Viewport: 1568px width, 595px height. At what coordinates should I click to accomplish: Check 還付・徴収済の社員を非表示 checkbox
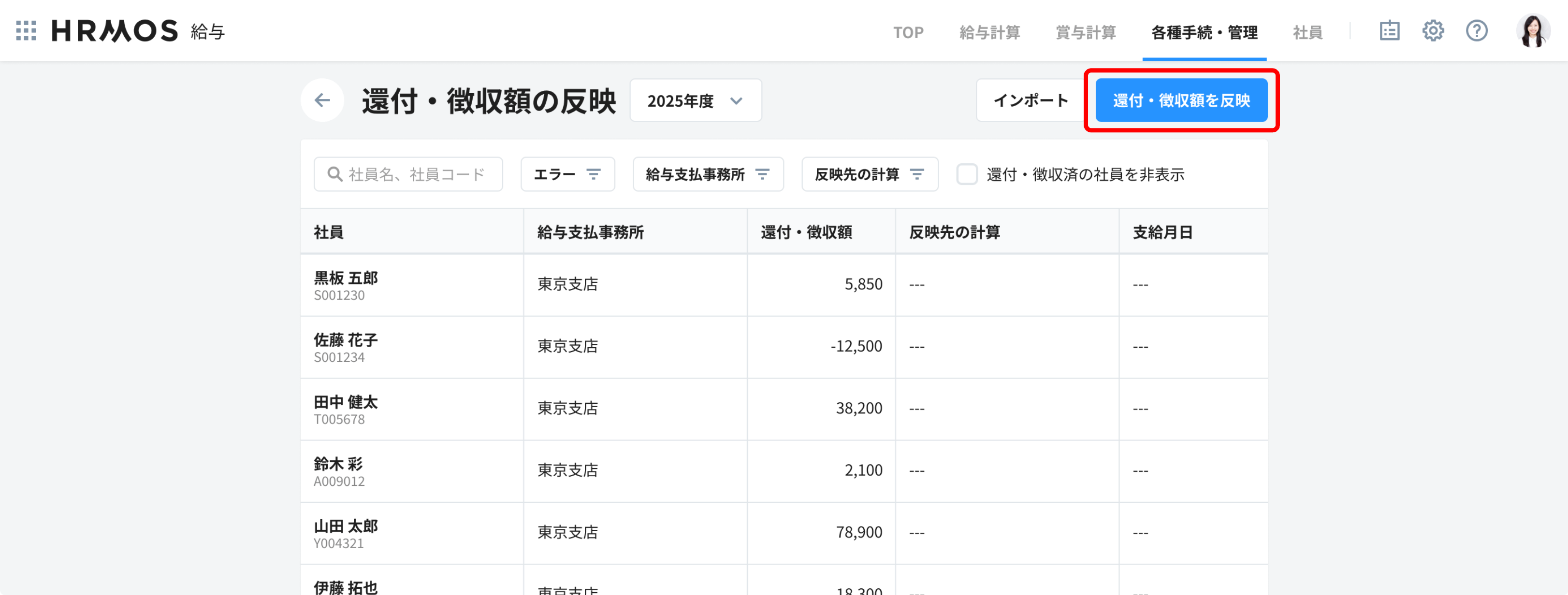(x=967, y=175)
